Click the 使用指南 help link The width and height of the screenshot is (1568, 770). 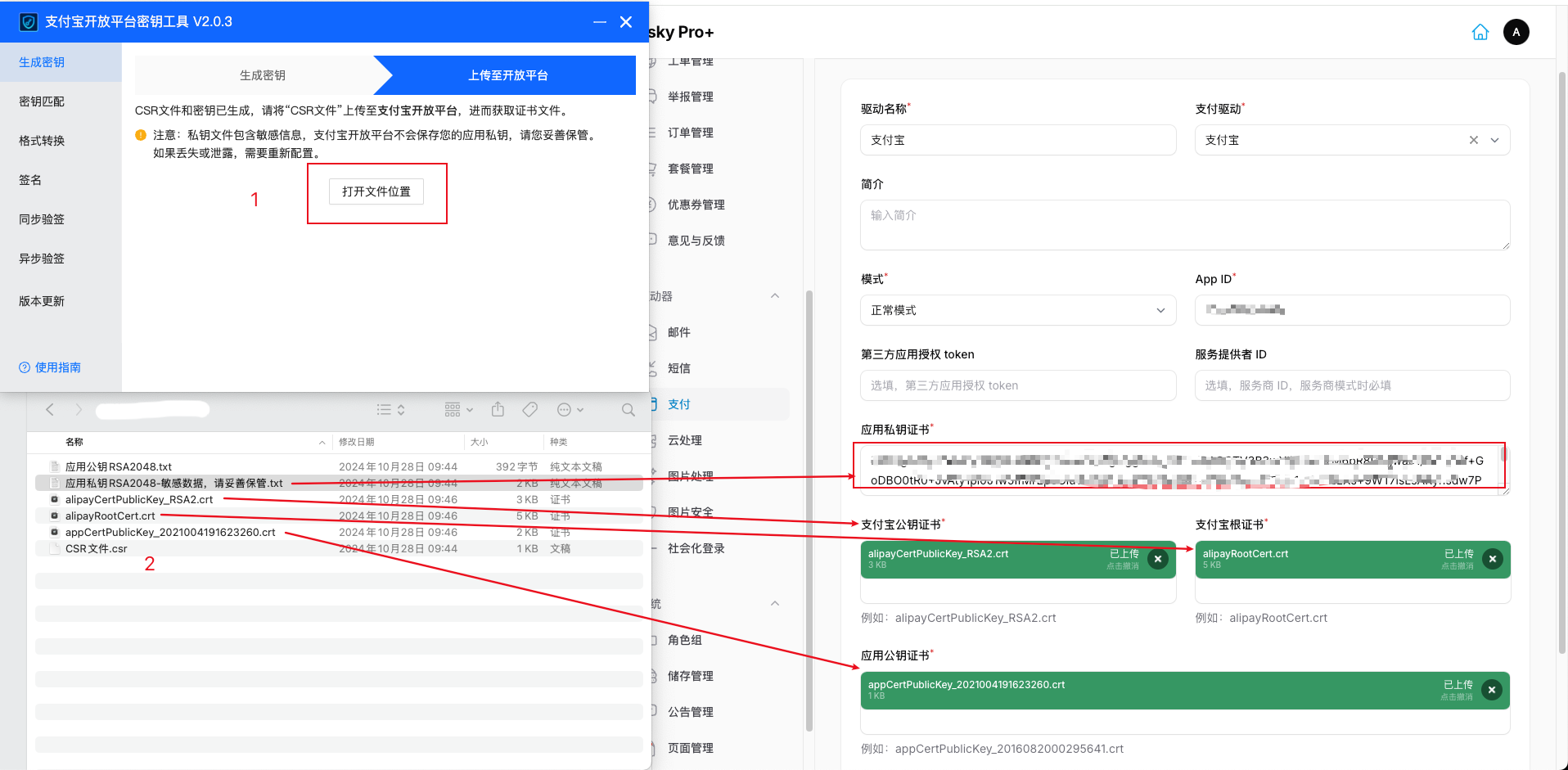[50, 367]
